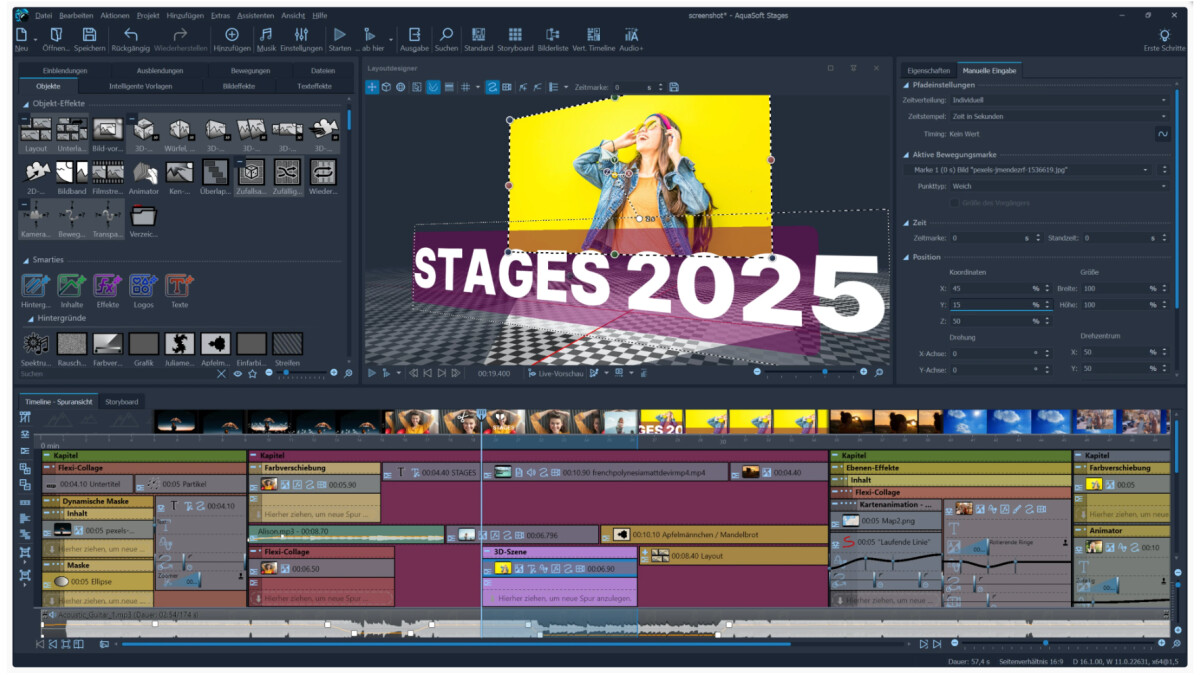Collapse the Objekt-Effekte section
This screenshot has height=675, width=1200.
(x=26, y=104)
